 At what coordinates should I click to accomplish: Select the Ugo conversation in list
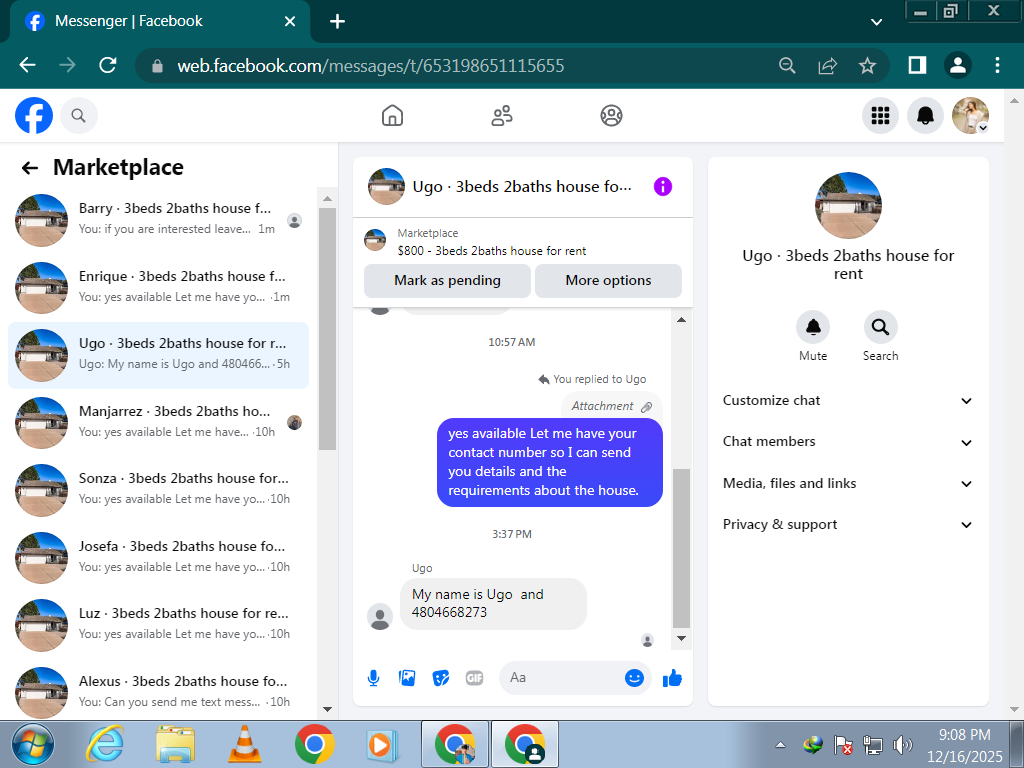pos(158,355)
